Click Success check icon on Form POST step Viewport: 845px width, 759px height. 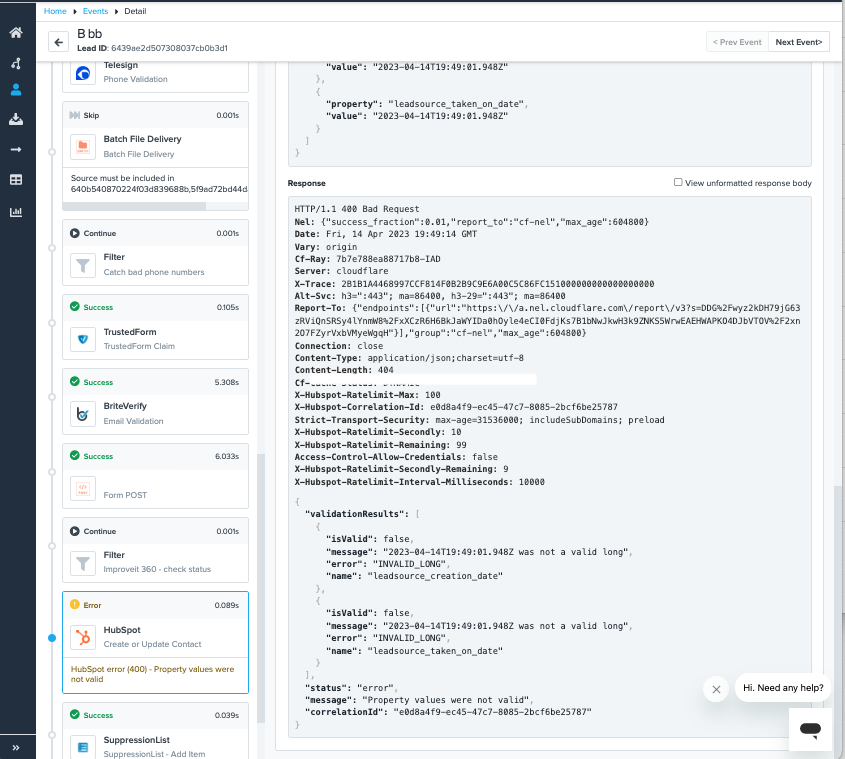point(75,456)
